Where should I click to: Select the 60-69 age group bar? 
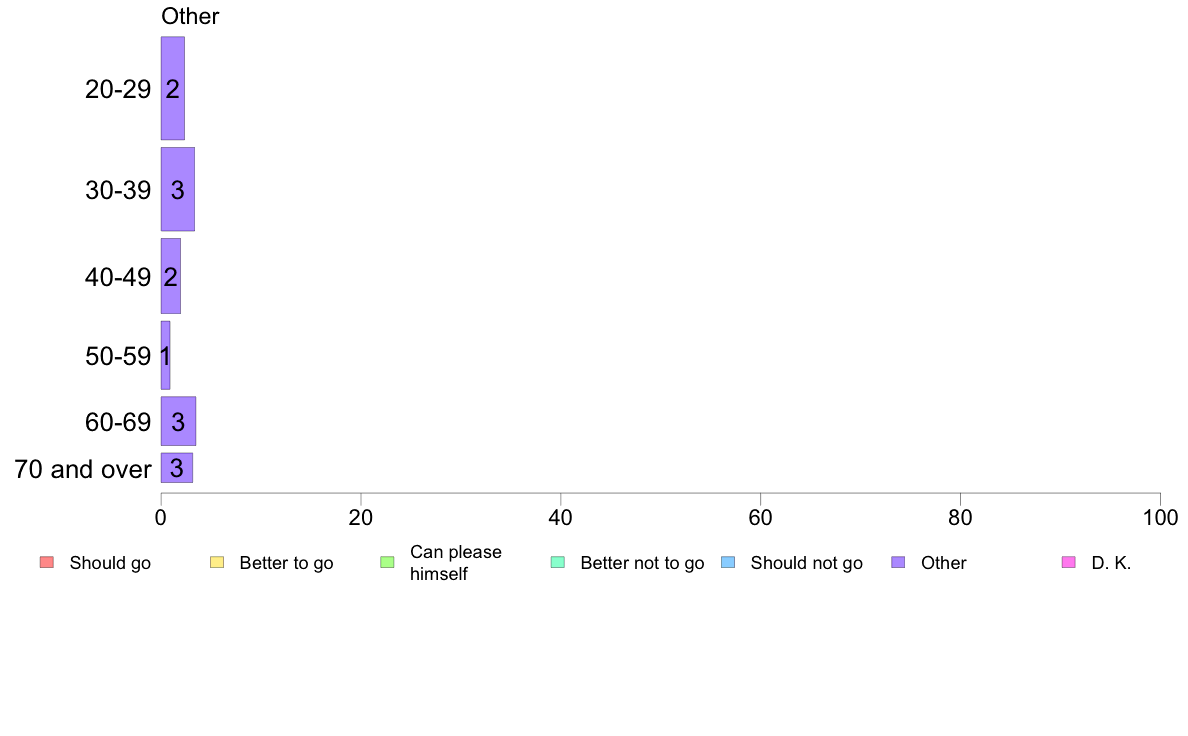[x=178, y=421]
